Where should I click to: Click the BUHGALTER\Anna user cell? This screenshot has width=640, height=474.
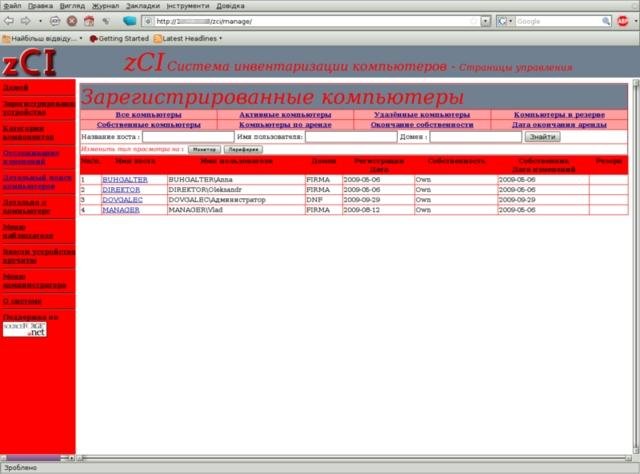pyautogui.click(x=236, y=180)
